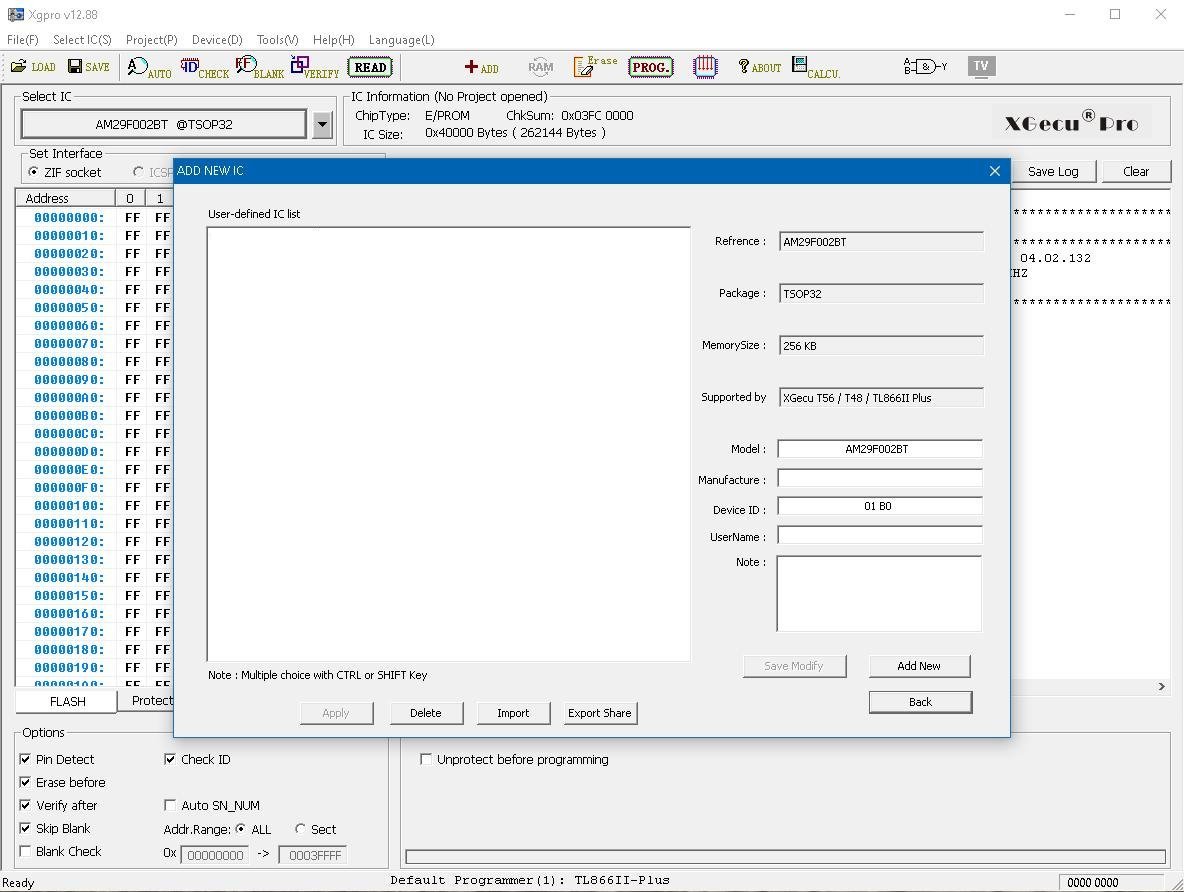
Task: Enable the Auto SN_NUM checkbox
Action: point(170,805)
